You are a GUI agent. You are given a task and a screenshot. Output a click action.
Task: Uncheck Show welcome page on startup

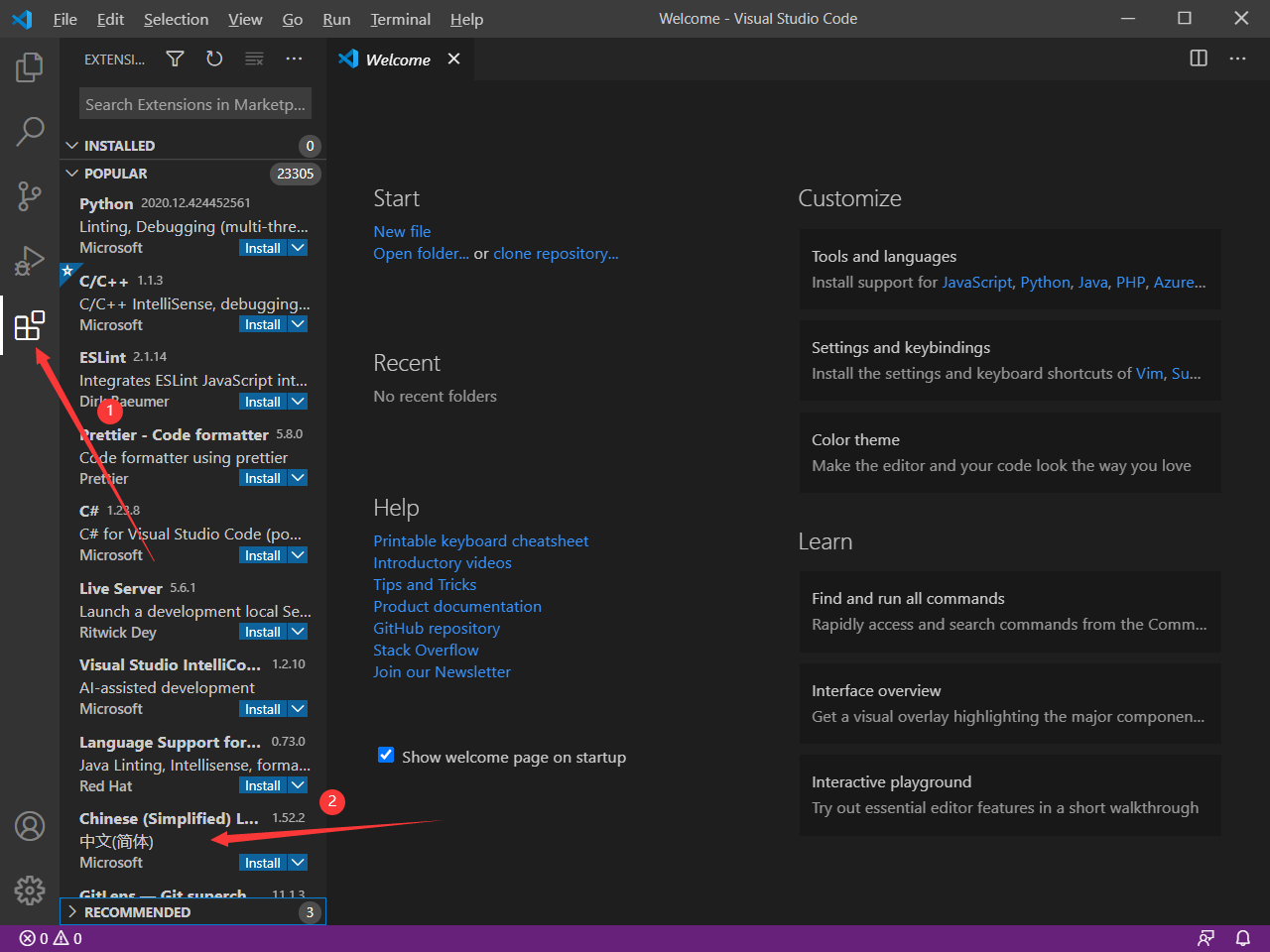(x=386, y=755)
